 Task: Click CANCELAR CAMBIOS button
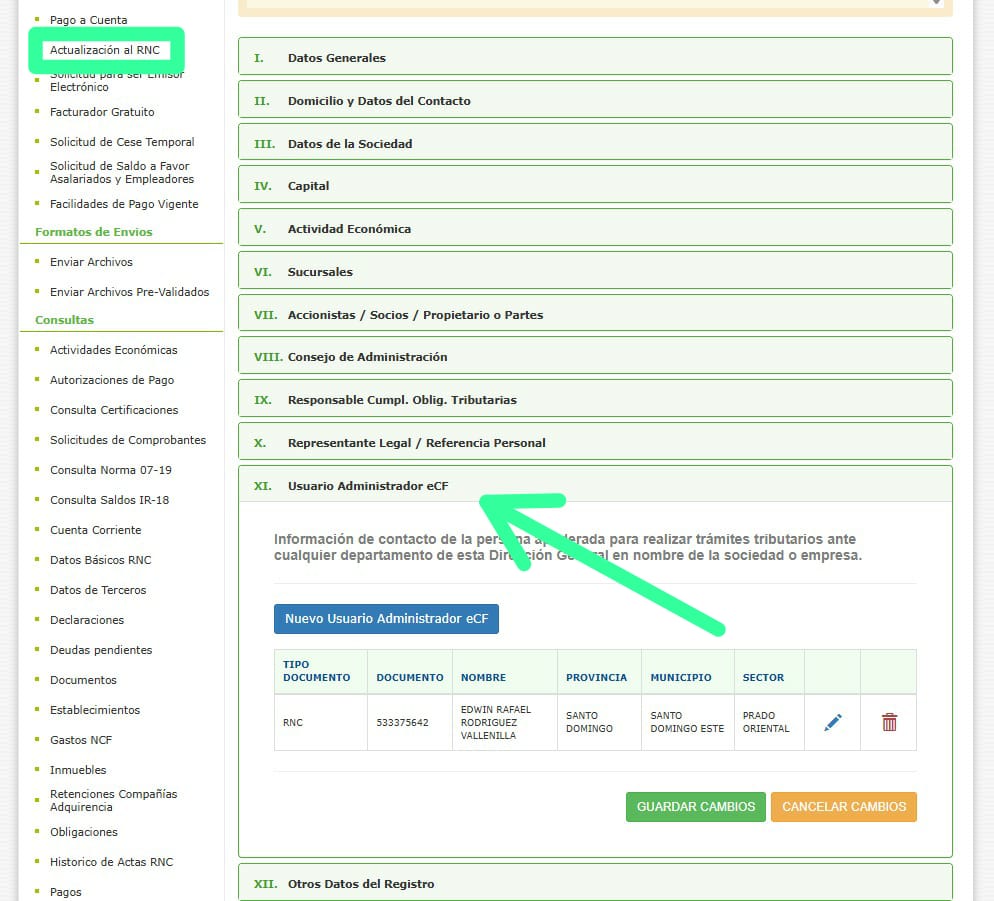844,807
